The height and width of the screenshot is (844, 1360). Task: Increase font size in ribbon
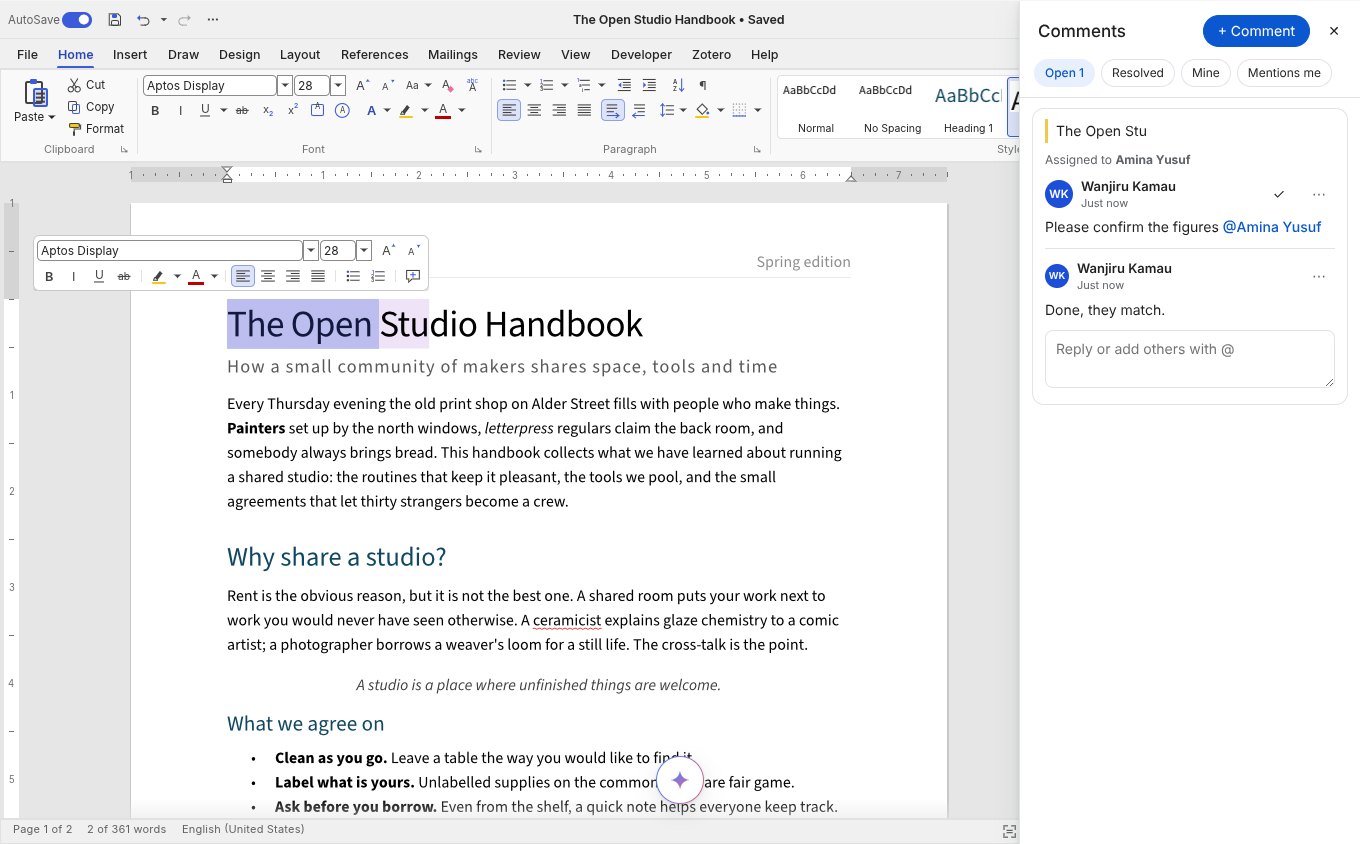[363, 85]
